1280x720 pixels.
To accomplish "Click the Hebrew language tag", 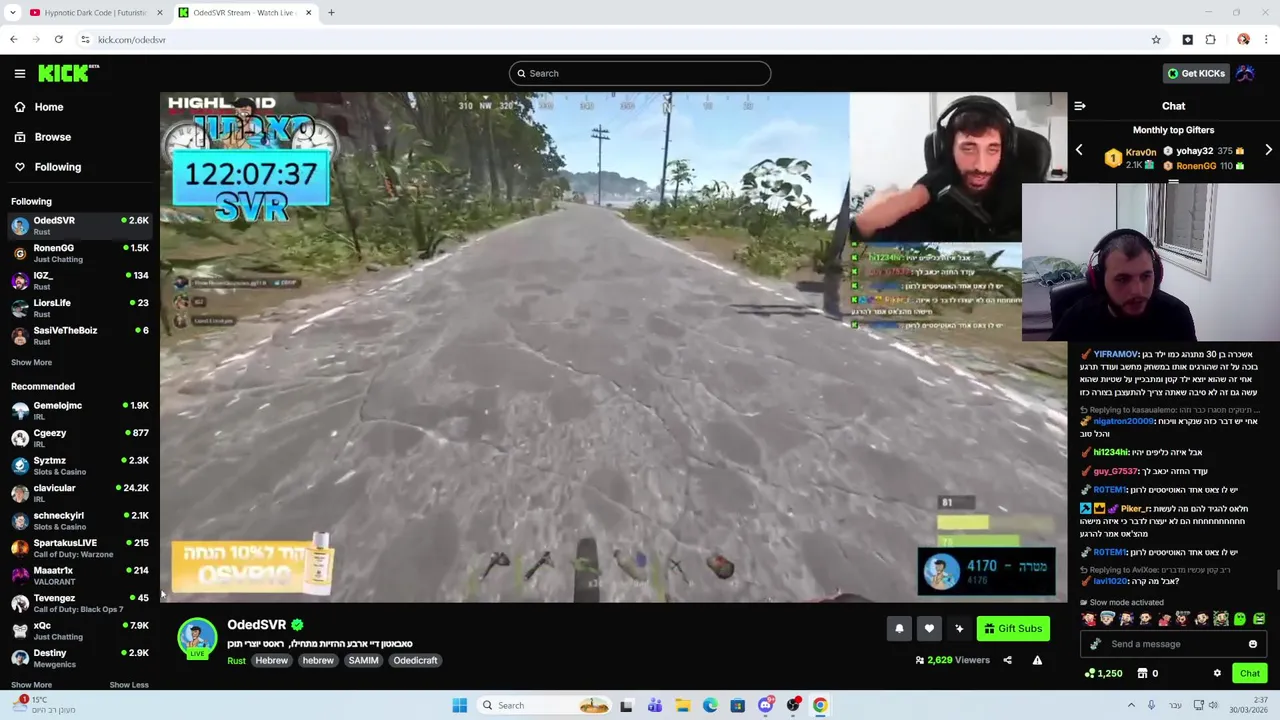I will (x=271, y=660).
